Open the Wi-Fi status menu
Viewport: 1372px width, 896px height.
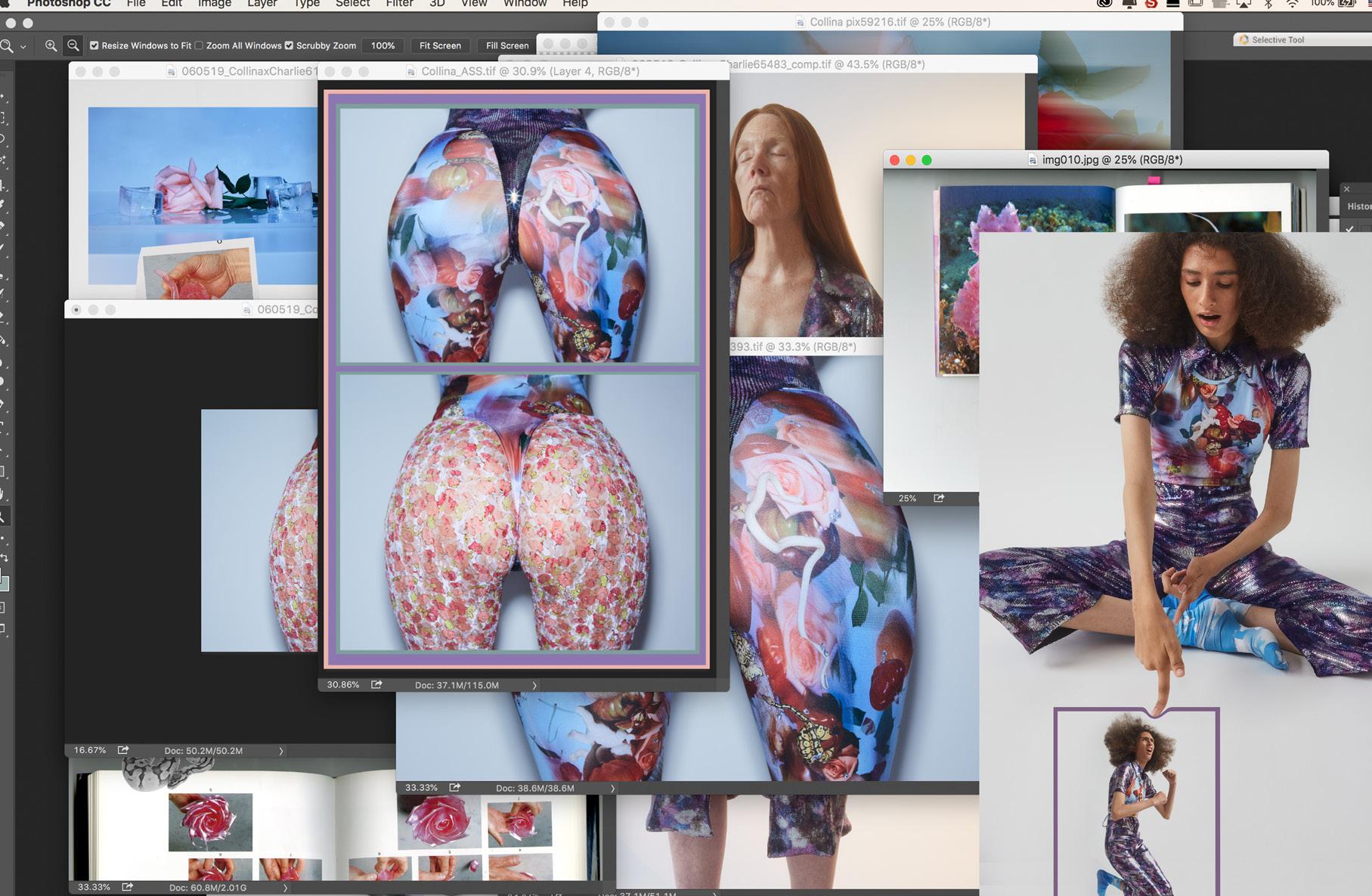[x=1292, y=4]
